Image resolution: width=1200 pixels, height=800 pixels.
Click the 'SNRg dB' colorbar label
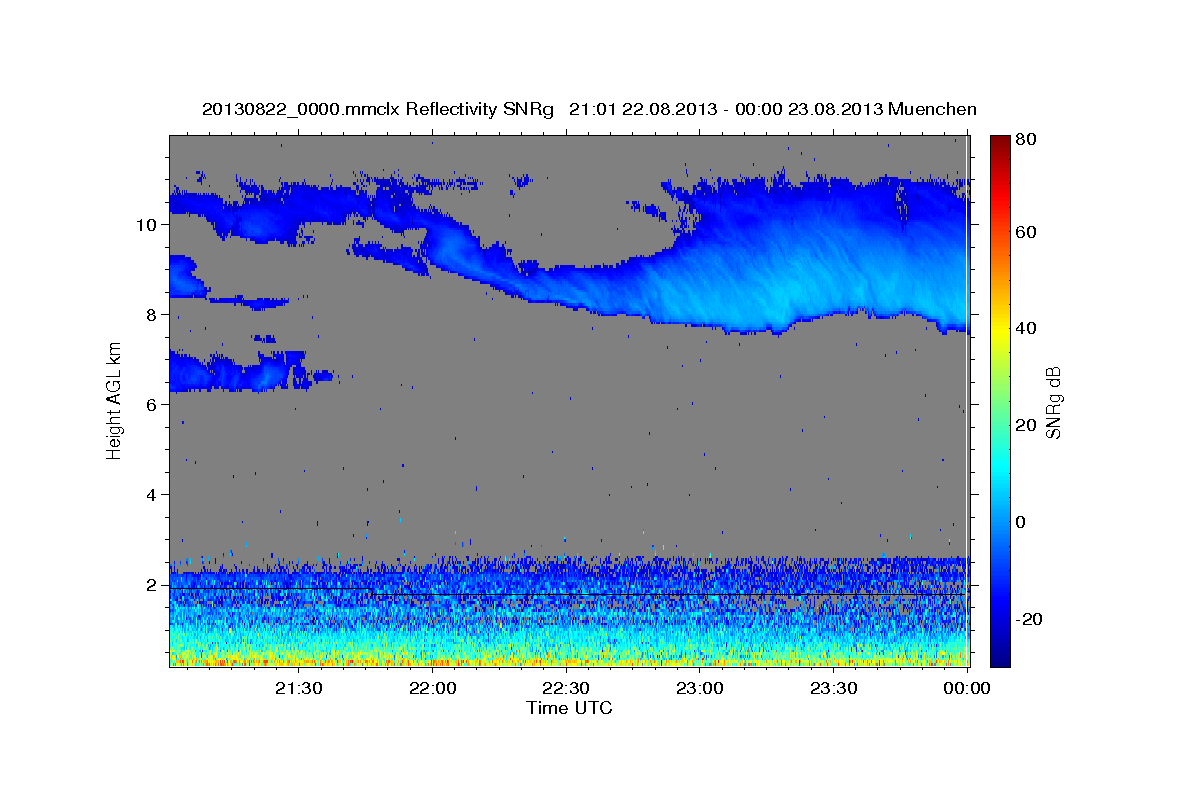click(x=1053, y=401)
